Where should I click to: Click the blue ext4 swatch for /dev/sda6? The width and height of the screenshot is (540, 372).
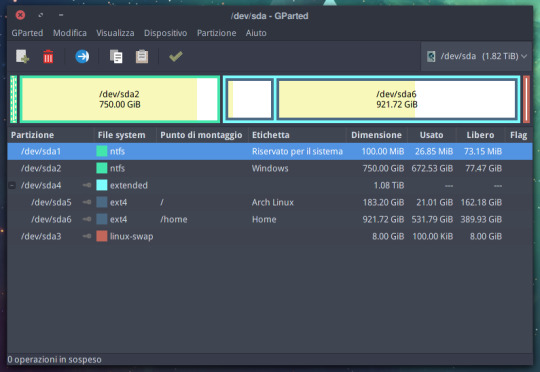(102, 219)
